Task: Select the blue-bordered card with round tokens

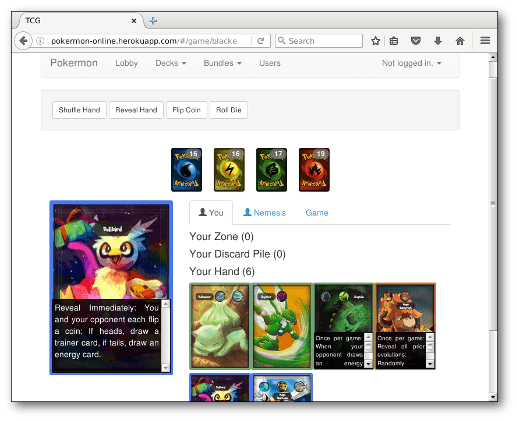Action: click(x=282, y=387)
